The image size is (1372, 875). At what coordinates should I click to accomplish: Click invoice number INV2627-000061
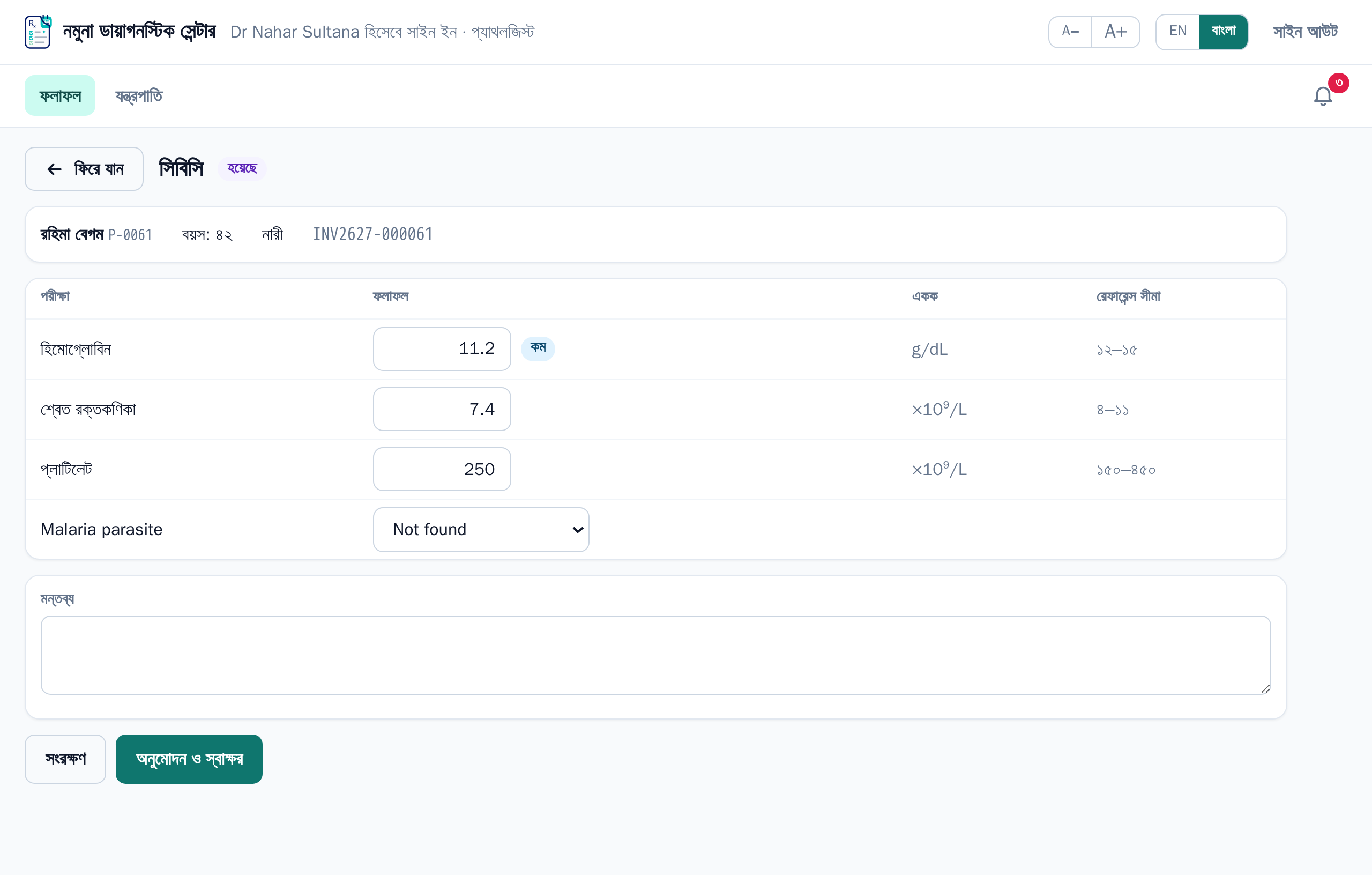click(x=372, y=234)
